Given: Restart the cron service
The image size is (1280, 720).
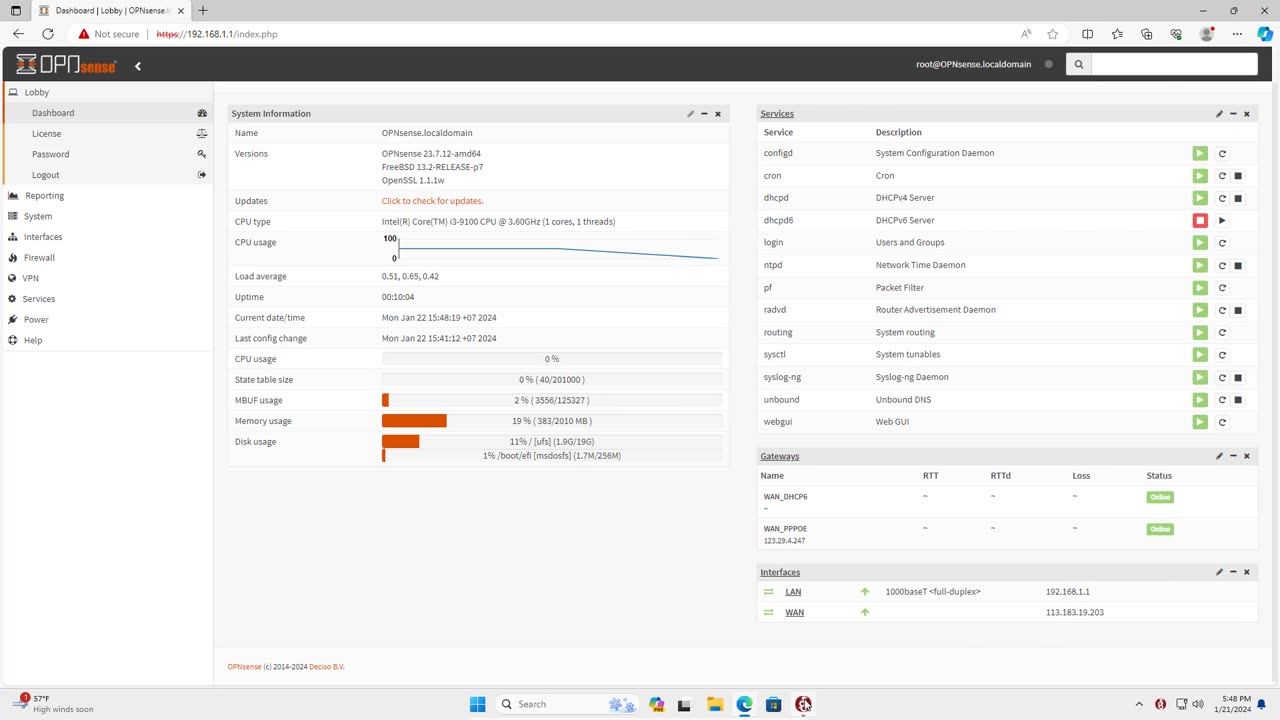Looking at the screenshot, I should pos(1222,176).
